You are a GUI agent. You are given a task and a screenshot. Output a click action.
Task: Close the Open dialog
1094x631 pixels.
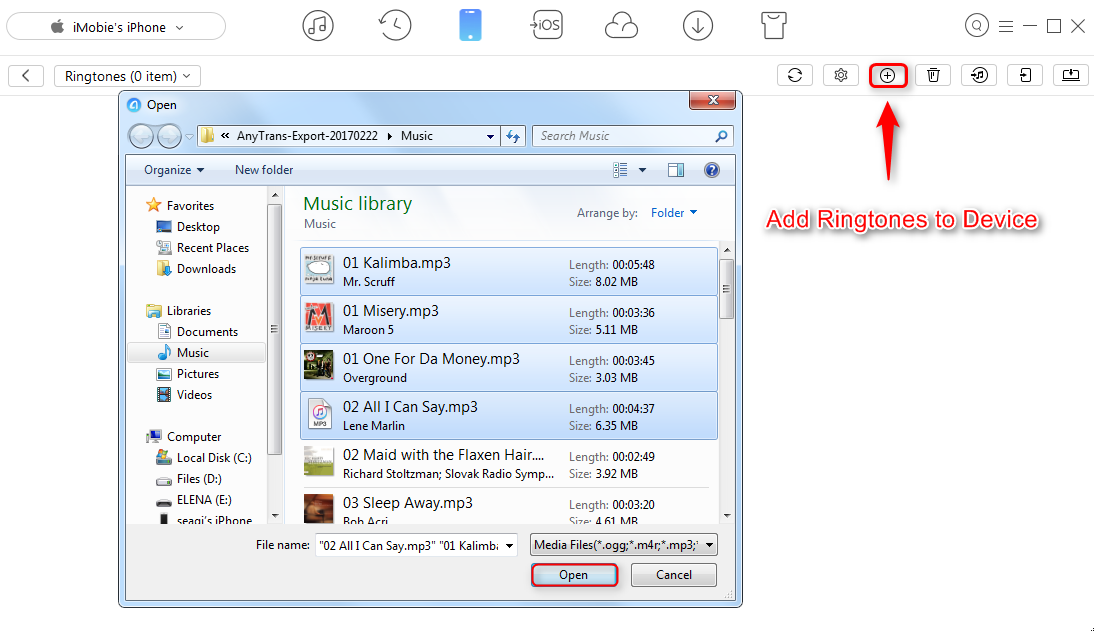(712, 100)
